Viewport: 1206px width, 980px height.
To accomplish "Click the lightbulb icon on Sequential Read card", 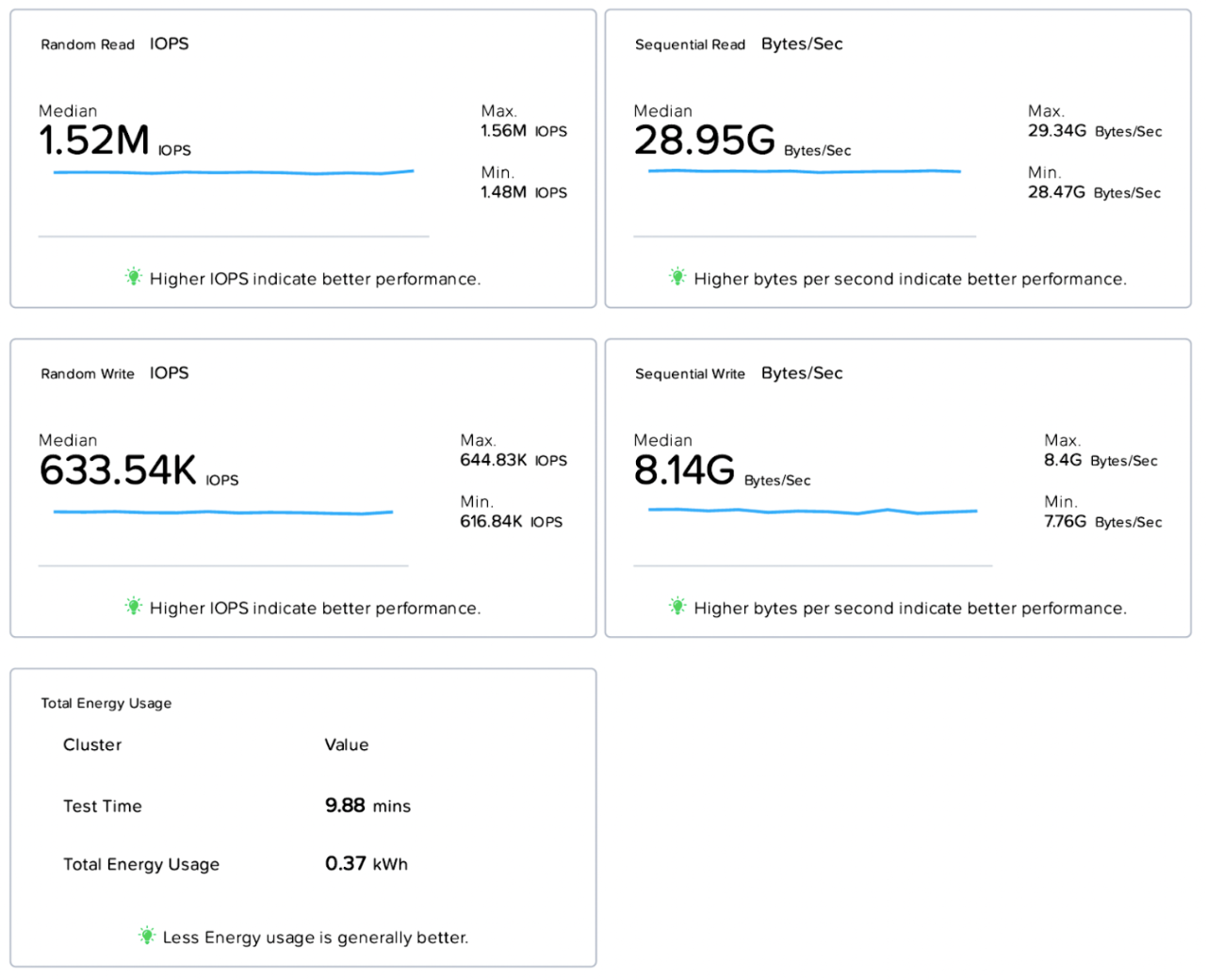I will coord(676,277).
